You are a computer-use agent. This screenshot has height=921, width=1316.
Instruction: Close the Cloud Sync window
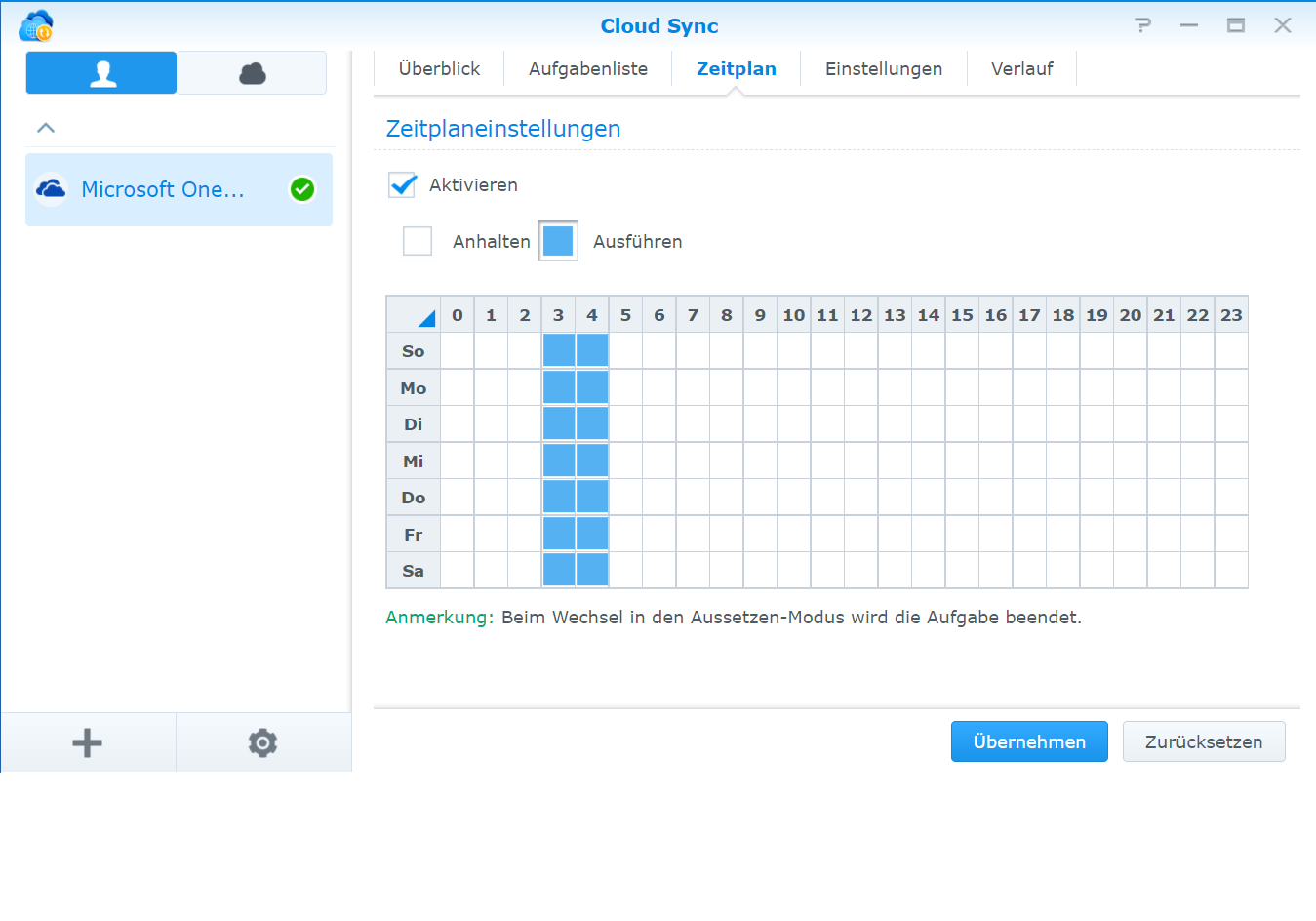click(x=1283, y=25)
